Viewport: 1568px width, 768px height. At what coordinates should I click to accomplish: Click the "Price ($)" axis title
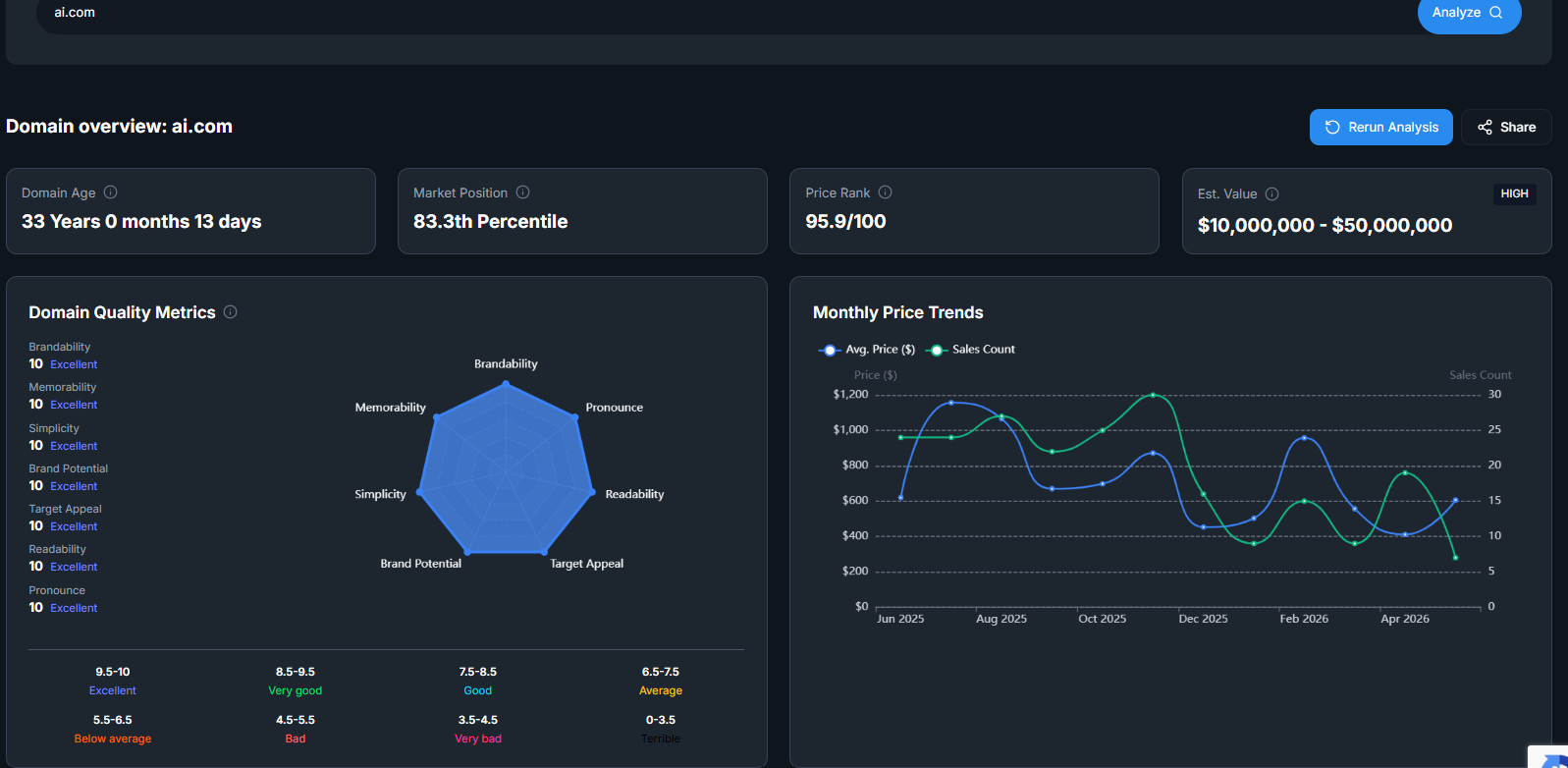point(876,375)
